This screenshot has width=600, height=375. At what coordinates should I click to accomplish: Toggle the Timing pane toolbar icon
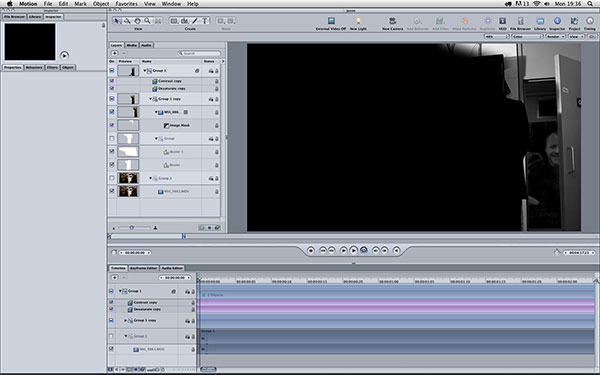point(590,21)
